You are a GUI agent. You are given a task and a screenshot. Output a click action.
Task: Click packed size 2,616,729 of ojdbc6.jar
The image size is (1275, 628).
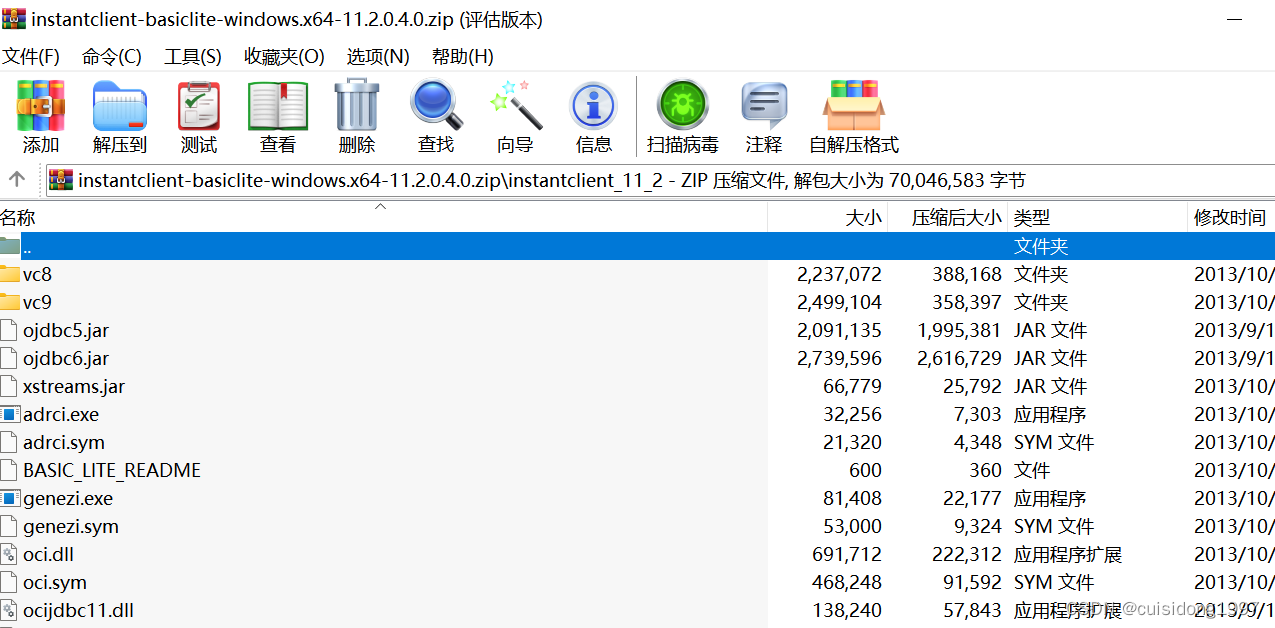click(x=959, y=358)
